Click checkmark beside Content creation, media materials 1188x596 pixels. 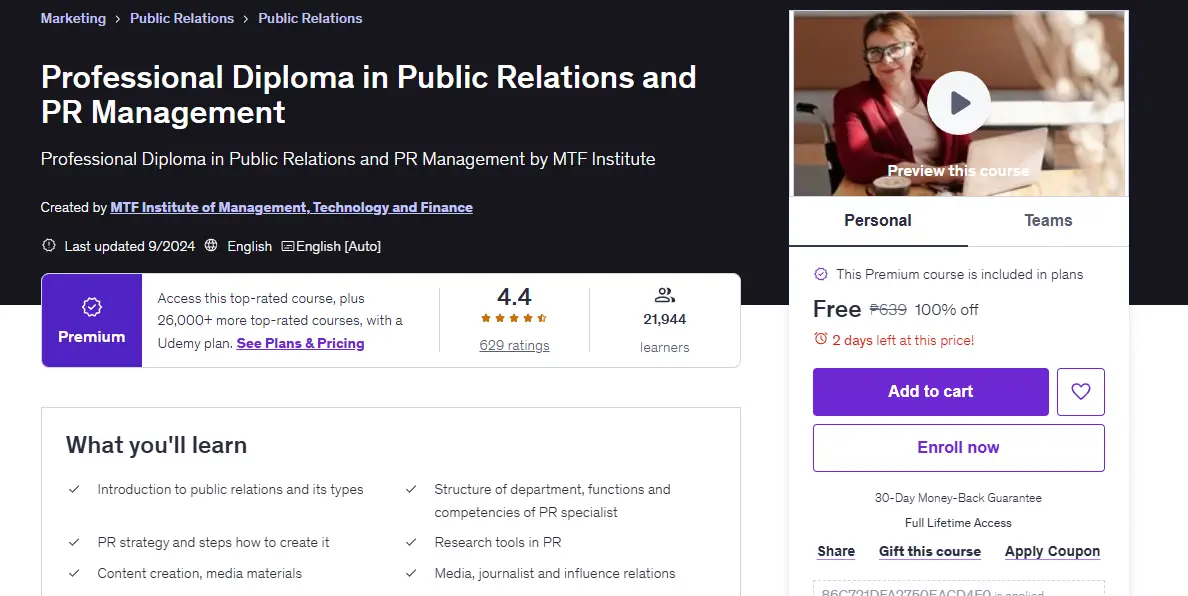(x=74, y=573)
